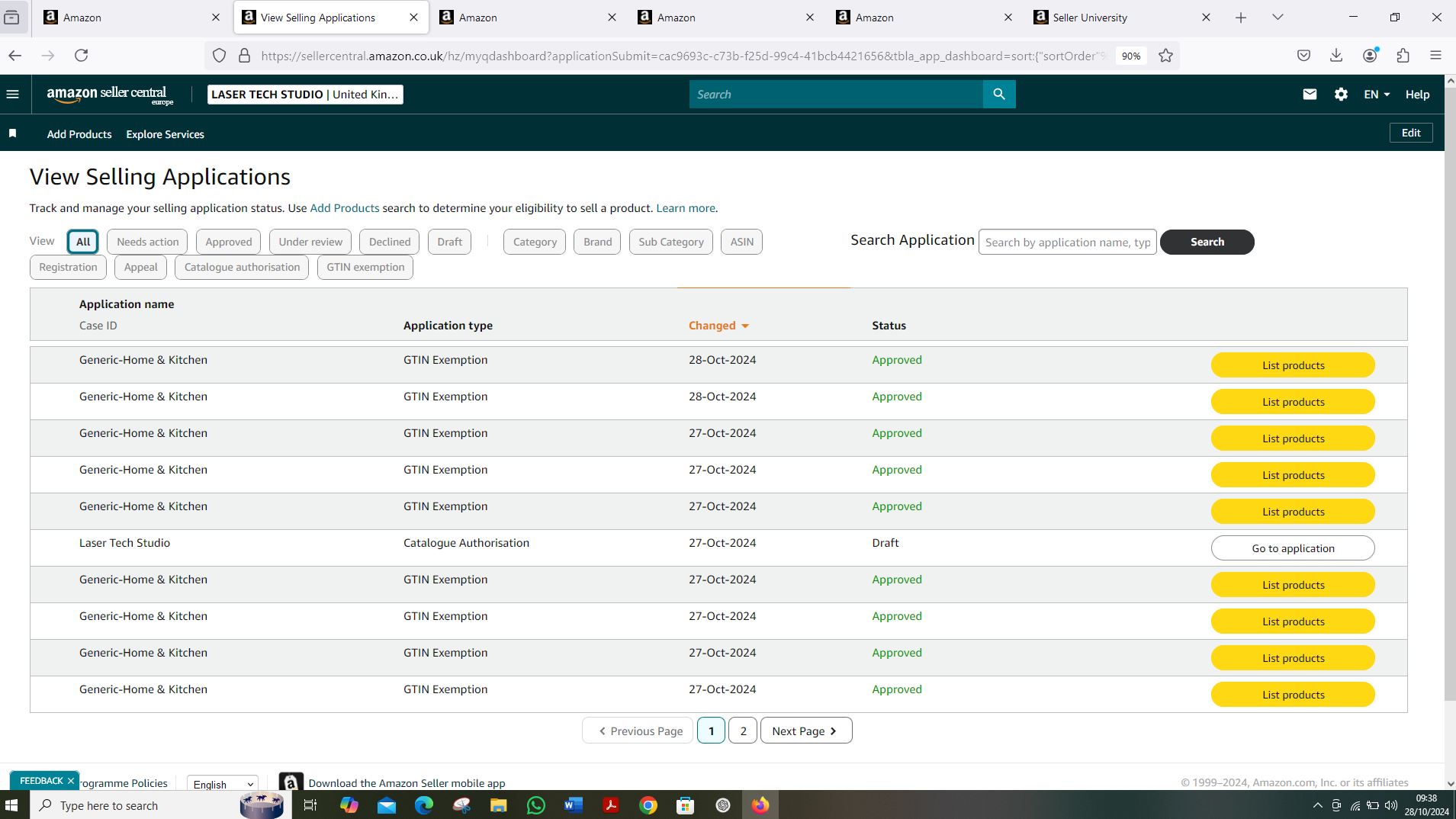Open the LASER TECH STUDIO account switcher
Screen dimensions: 1456x819
click(305, 95)
